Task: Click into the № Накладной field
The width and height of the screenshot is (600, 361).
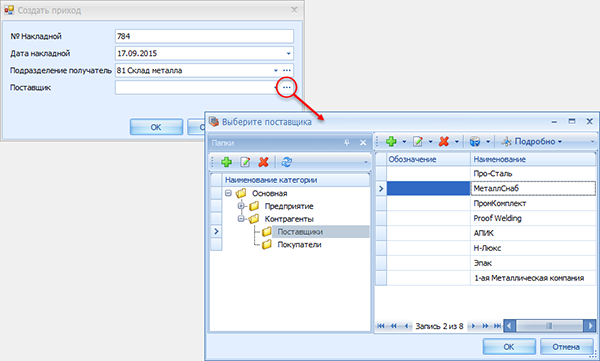Action: 204,36
